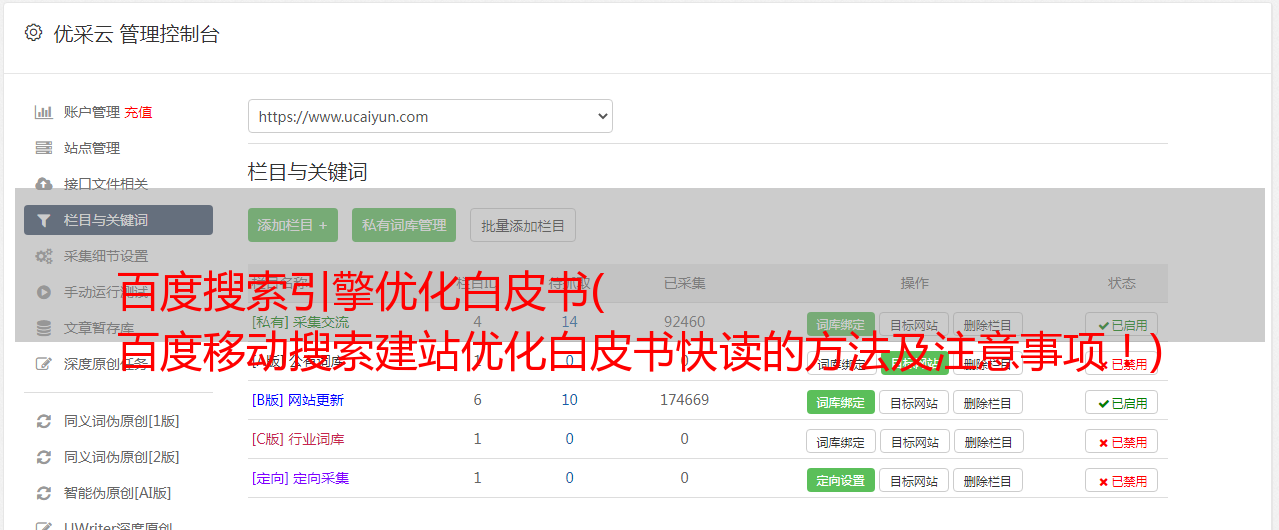The image size is (1279, 530).
Task: Click the 状态 column header
Action: (x=1122, y=283)
